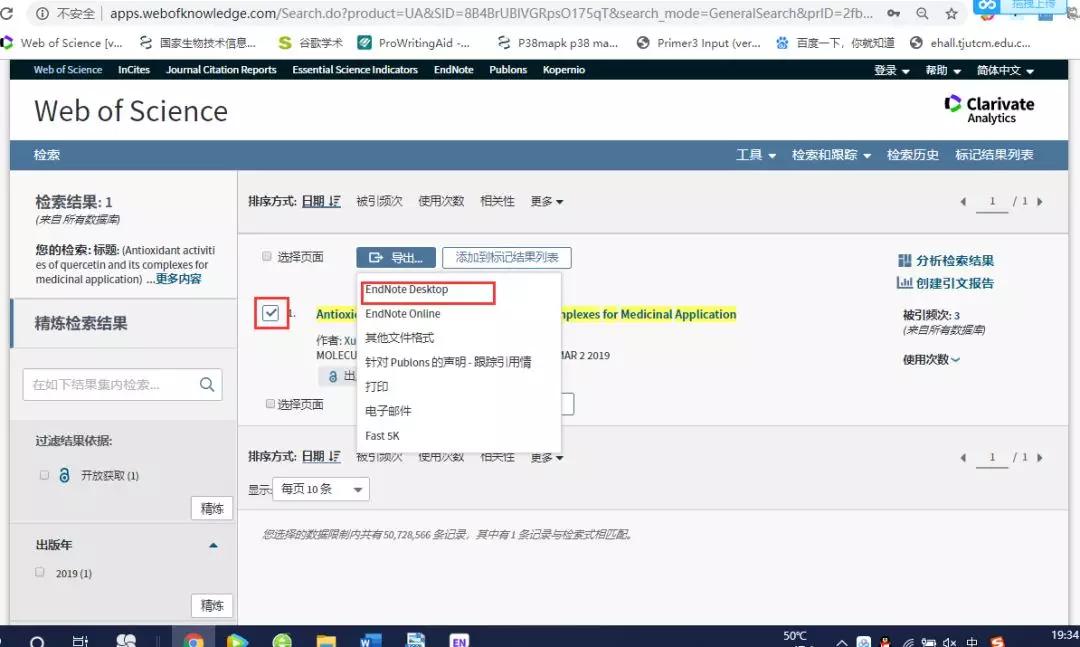The height and width of the screenshot is (647, 1080).
Task: Enable the 开放获取 filter checkbox
Action: [44, 475]
